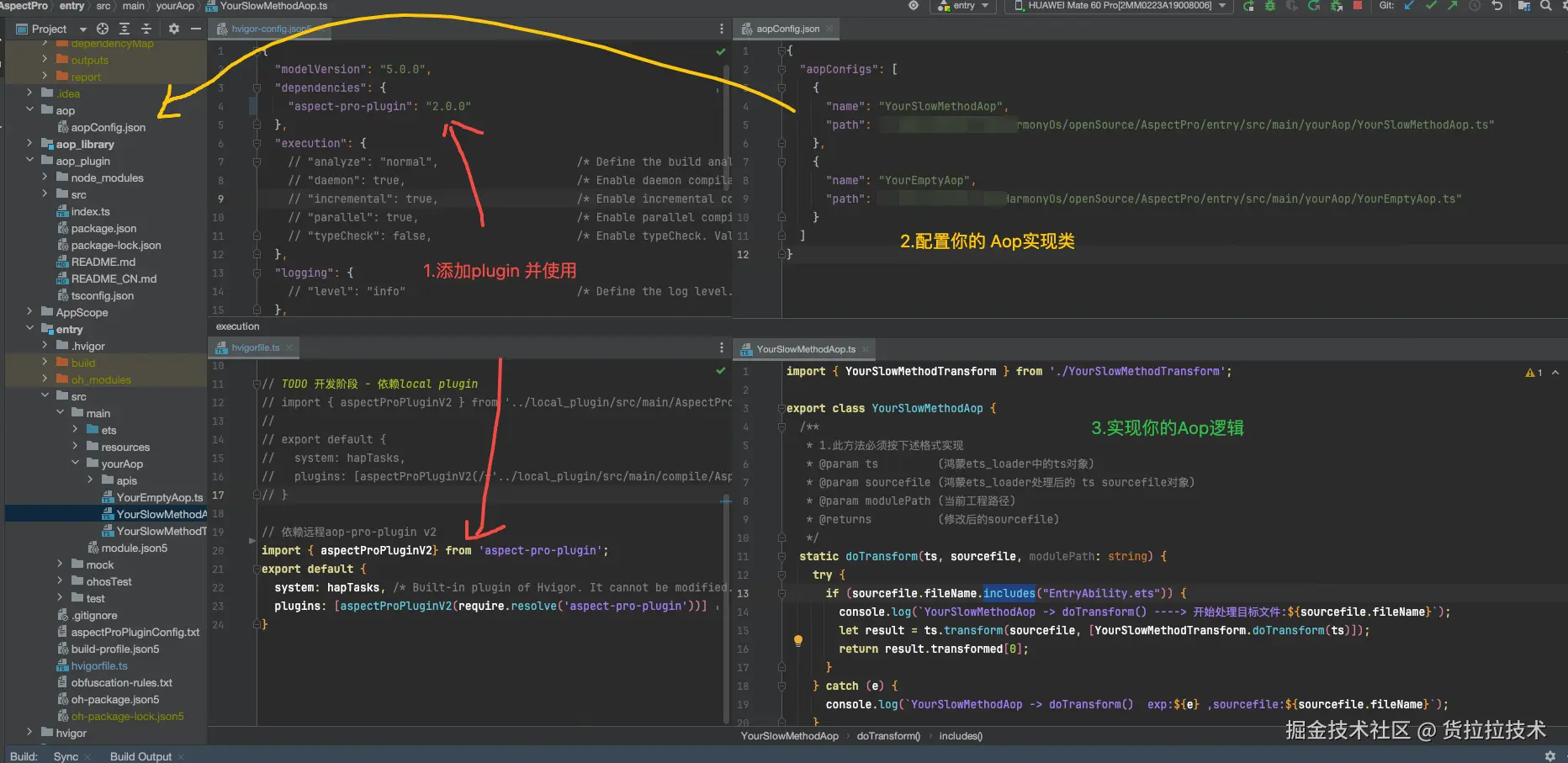Image resolution: width=1568 pixels, height=763 pixels.
Task: Open the entry run configuration dropdown
Action: (x=964, y=6)
